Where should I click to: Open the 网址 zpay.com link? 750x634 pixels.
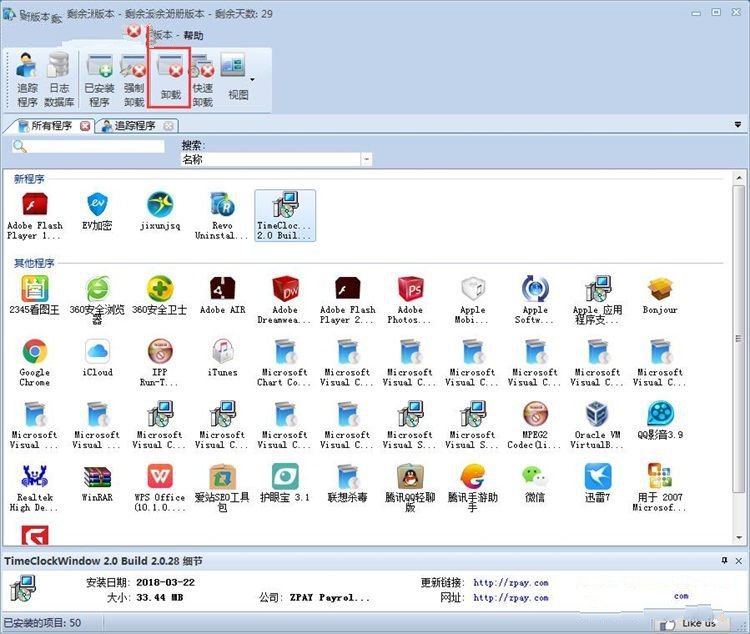(511, 598)
